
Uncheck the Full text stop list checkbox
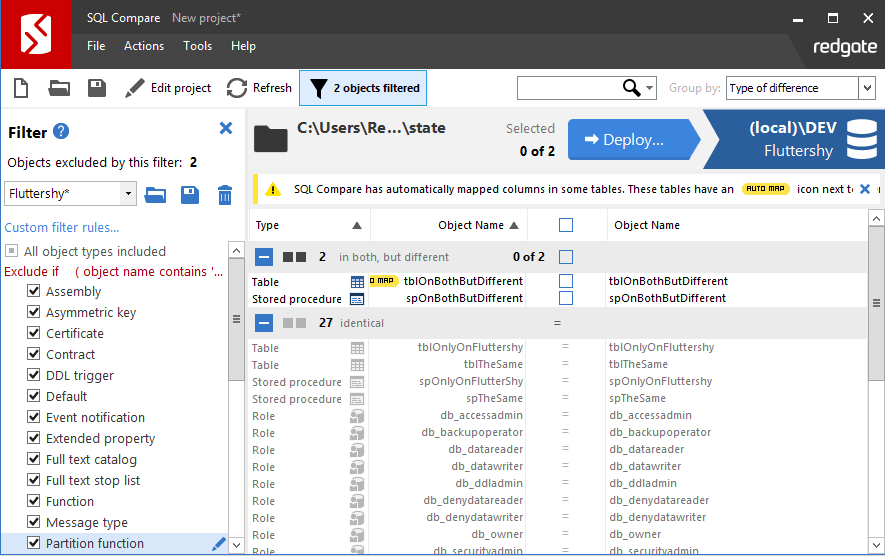click(34, 480)
